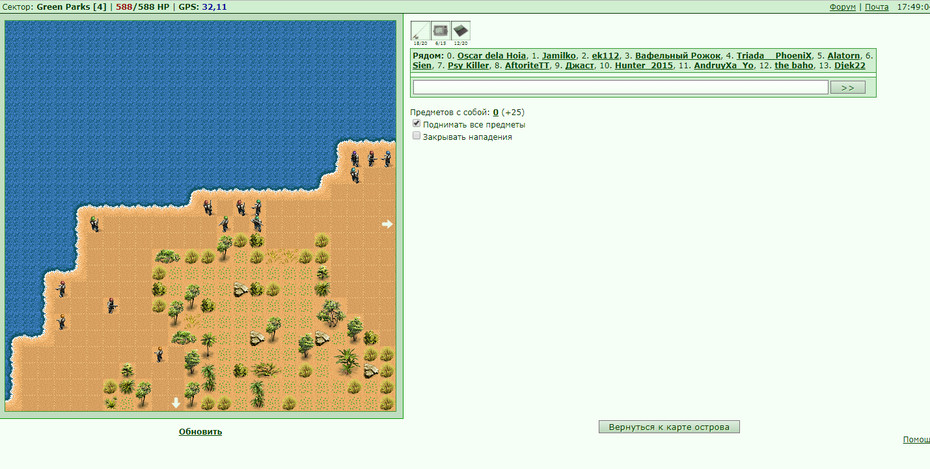Viewport: 930px width, 469px height.
Task: Click the white right arrow on the map
Action: pos(387,224)
